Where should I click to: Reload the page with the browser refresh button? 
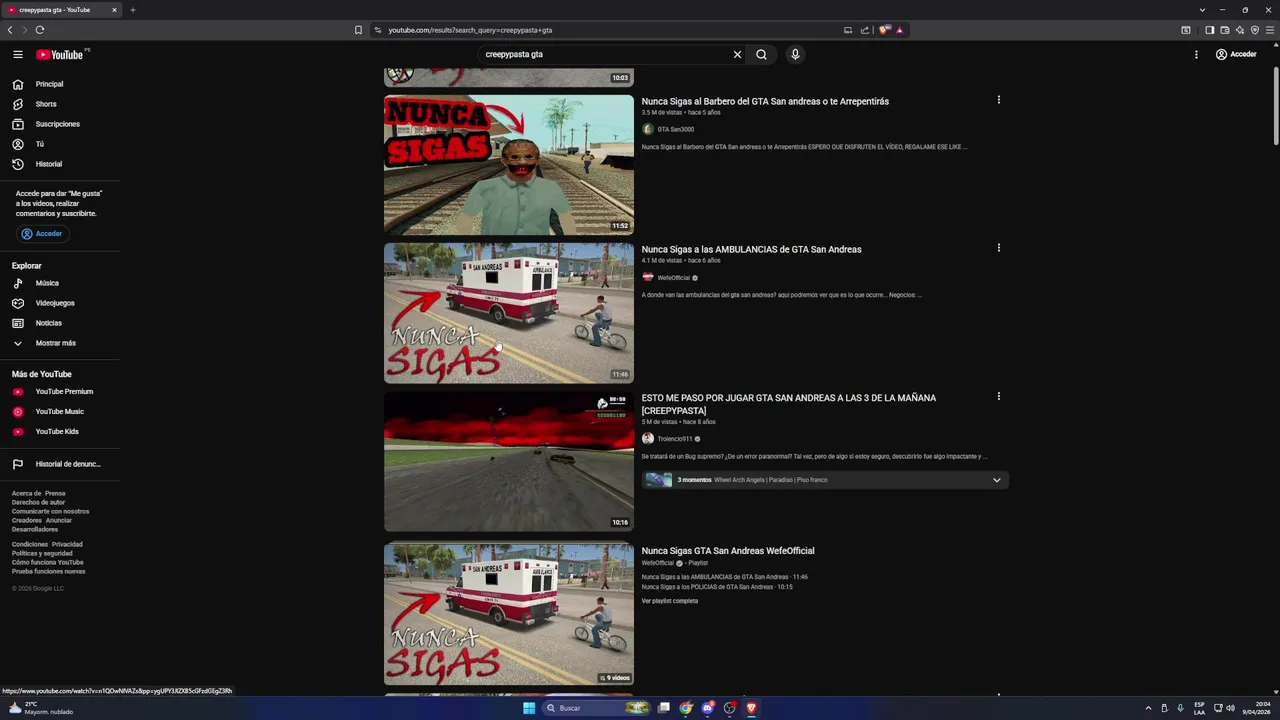tap(40, 30)
